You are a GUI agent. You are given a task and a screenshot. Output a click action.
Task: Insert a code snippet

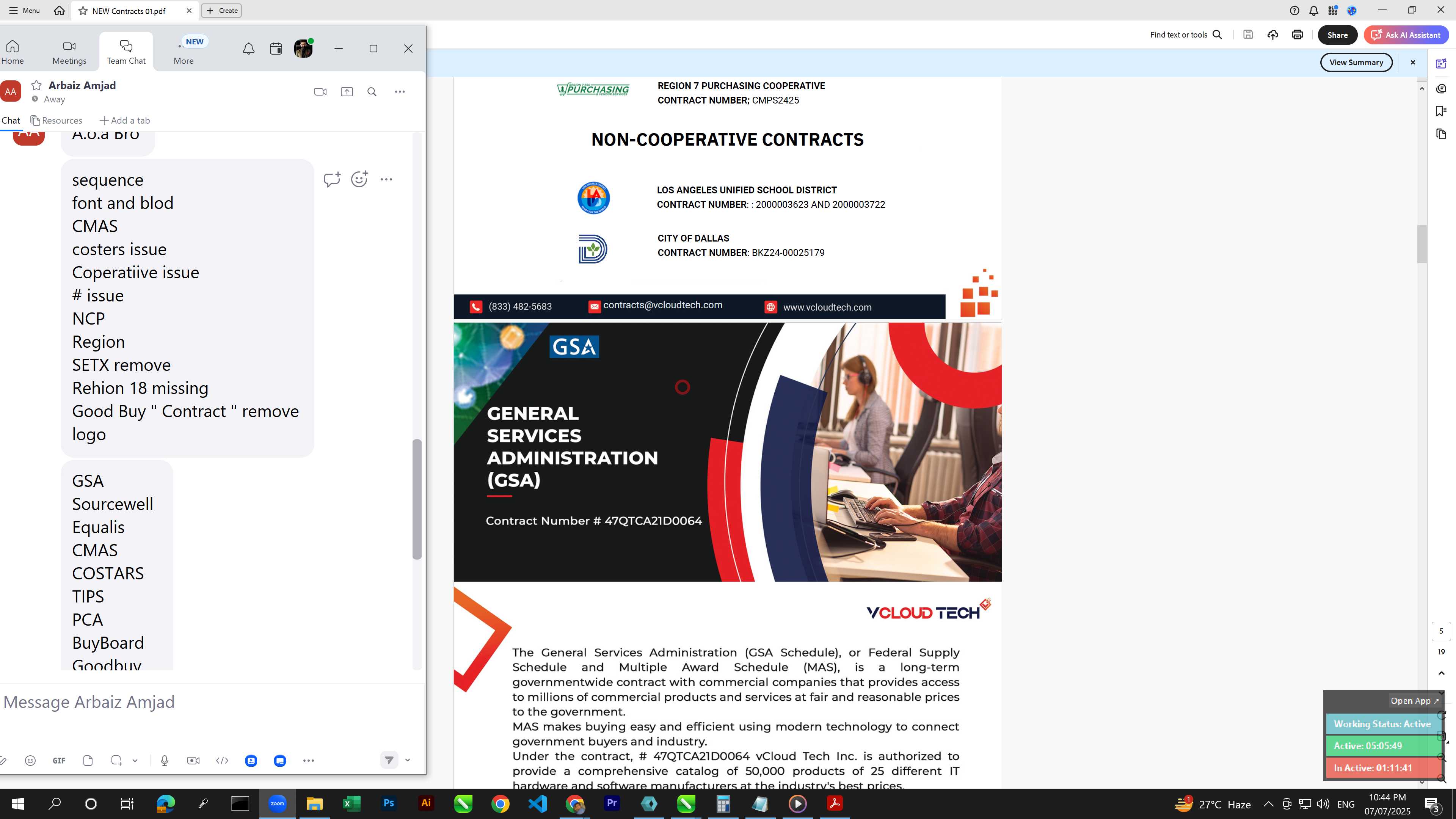coord(222,761)
